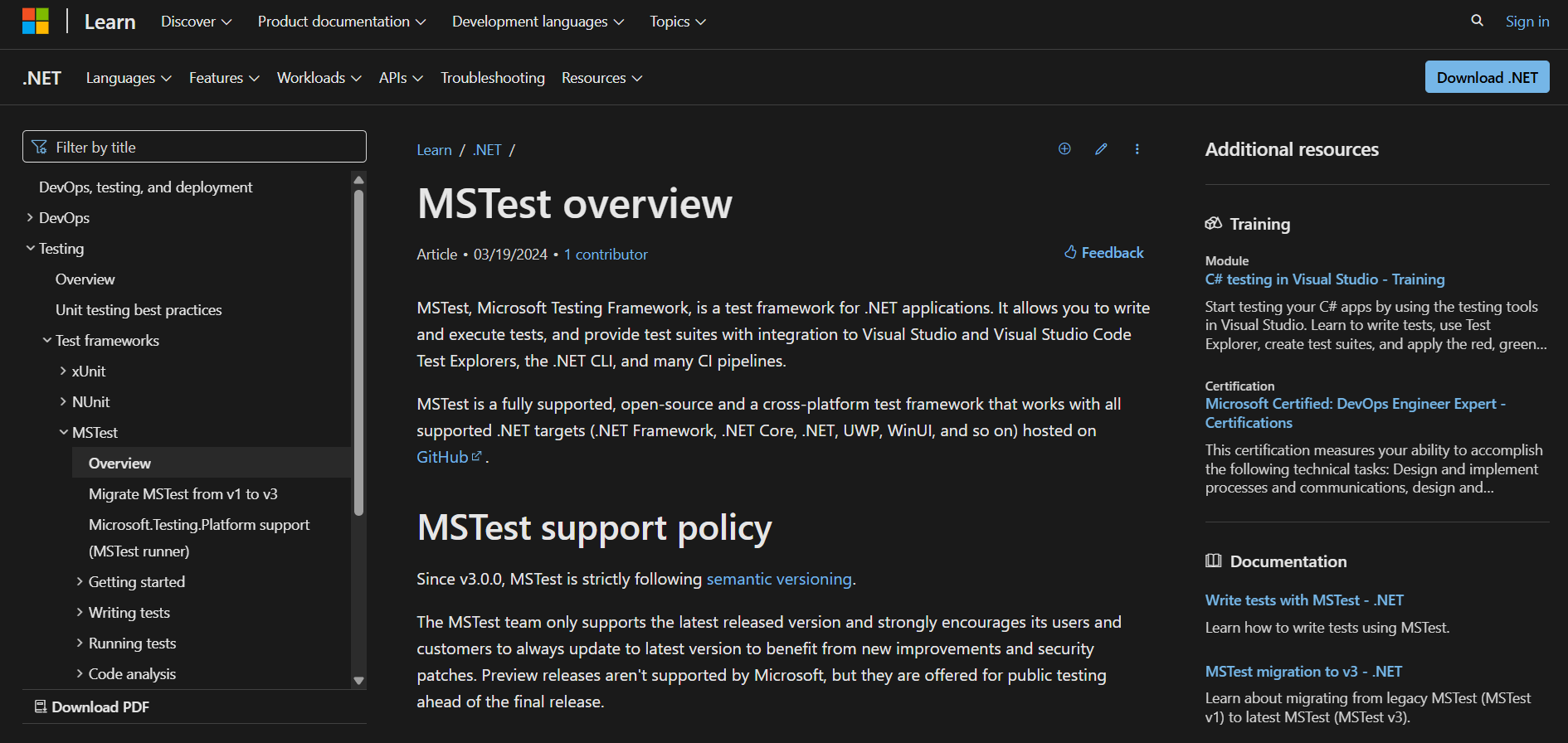Screen dimensions: 1568x743
Task: Open the Topics dropdown menu
Action: 678,22
